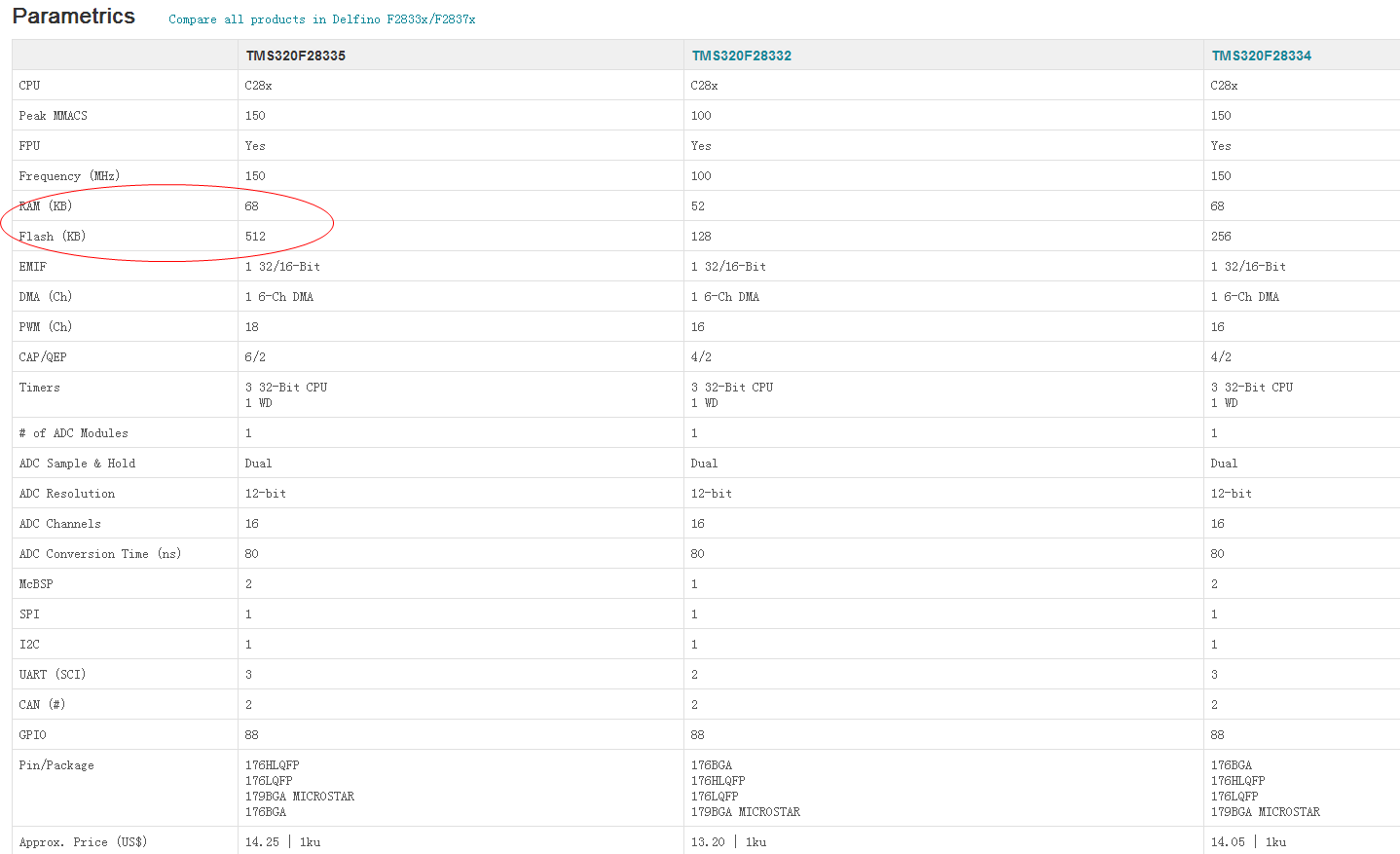1400x854 pixels.
Task: Select CAP/QEP value 4/2 for TMS320F28332
Action: pos(701,357)
